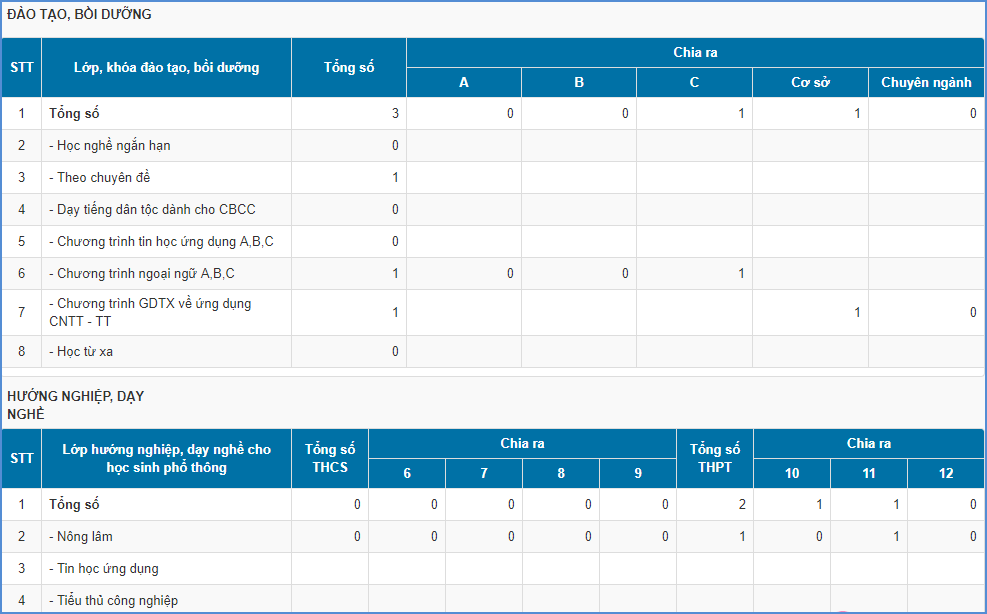Click 'Lớp, khóa đào tạo, bồi dưỡng' header

[x=166, y=68]
